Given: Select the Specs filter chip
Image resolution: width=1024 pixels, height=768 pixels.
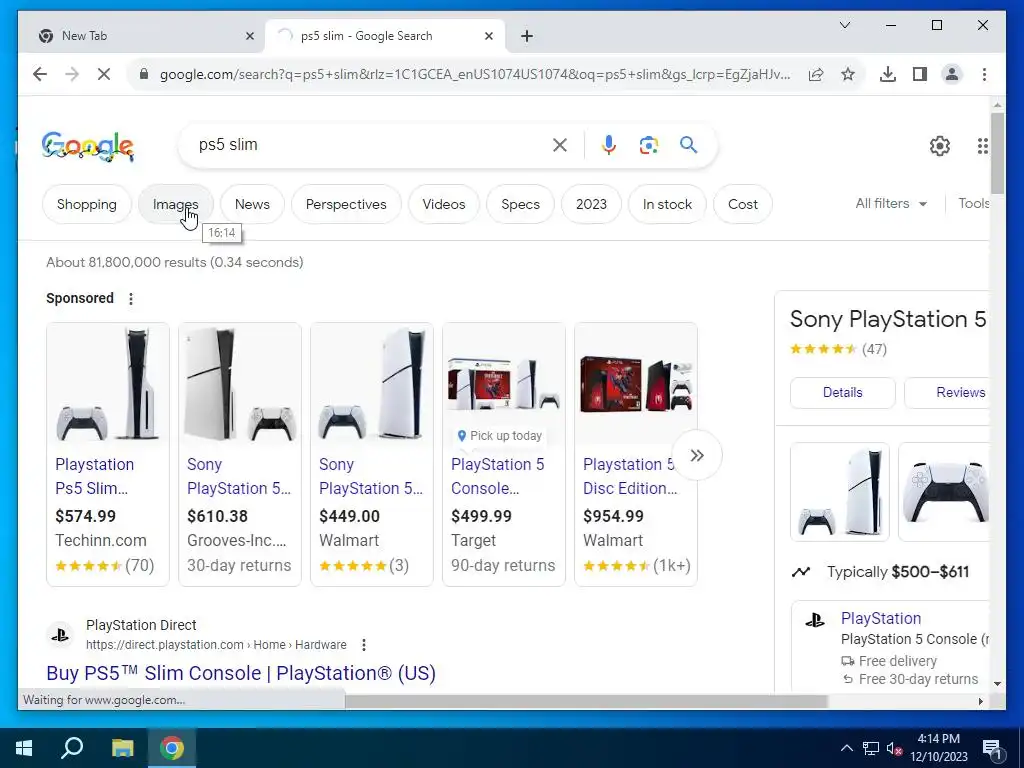Looking at the screenshot, I should [520, 204].
